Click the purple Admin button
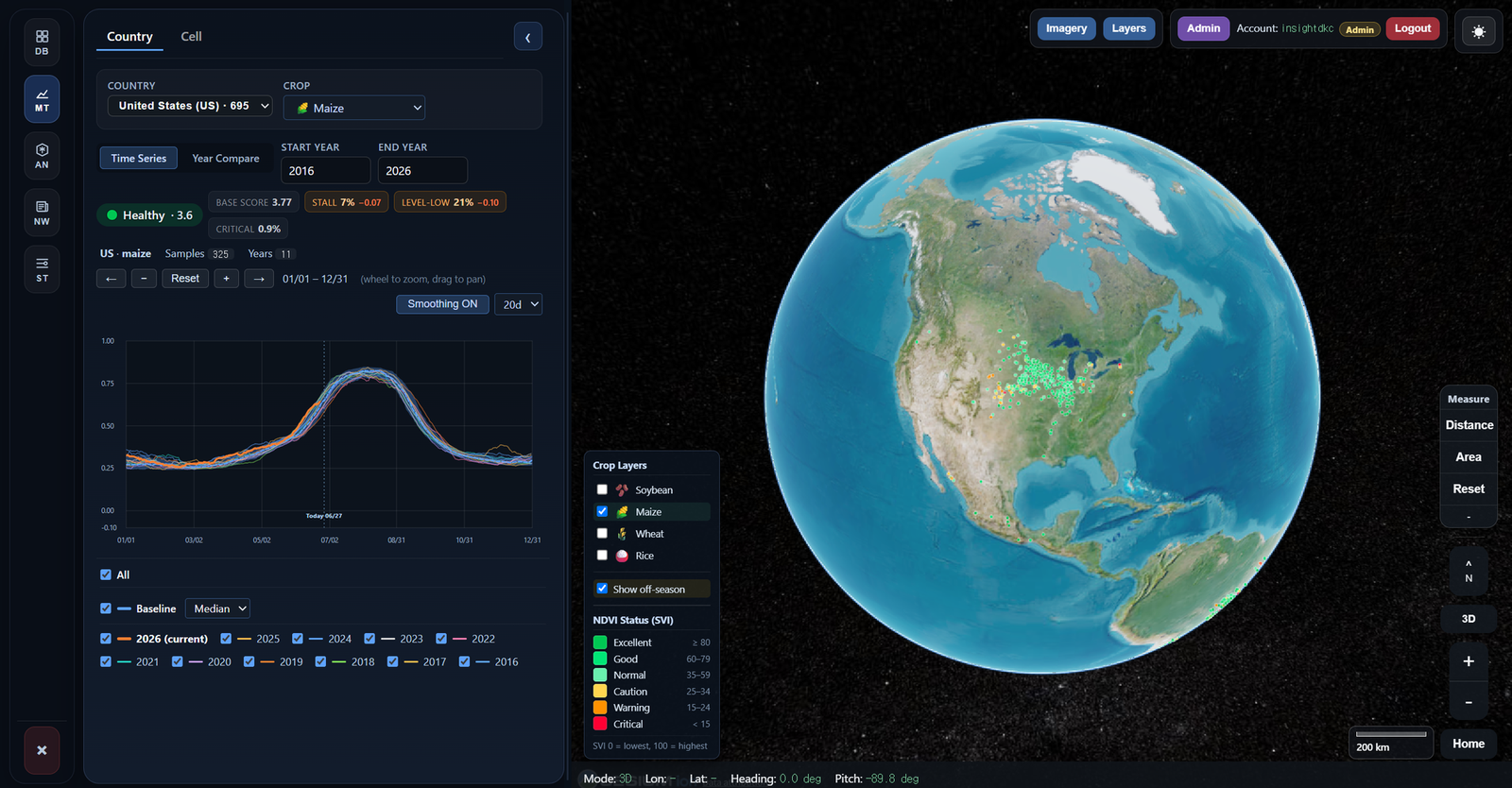 pyautogui.click(x=1203, y=28)
